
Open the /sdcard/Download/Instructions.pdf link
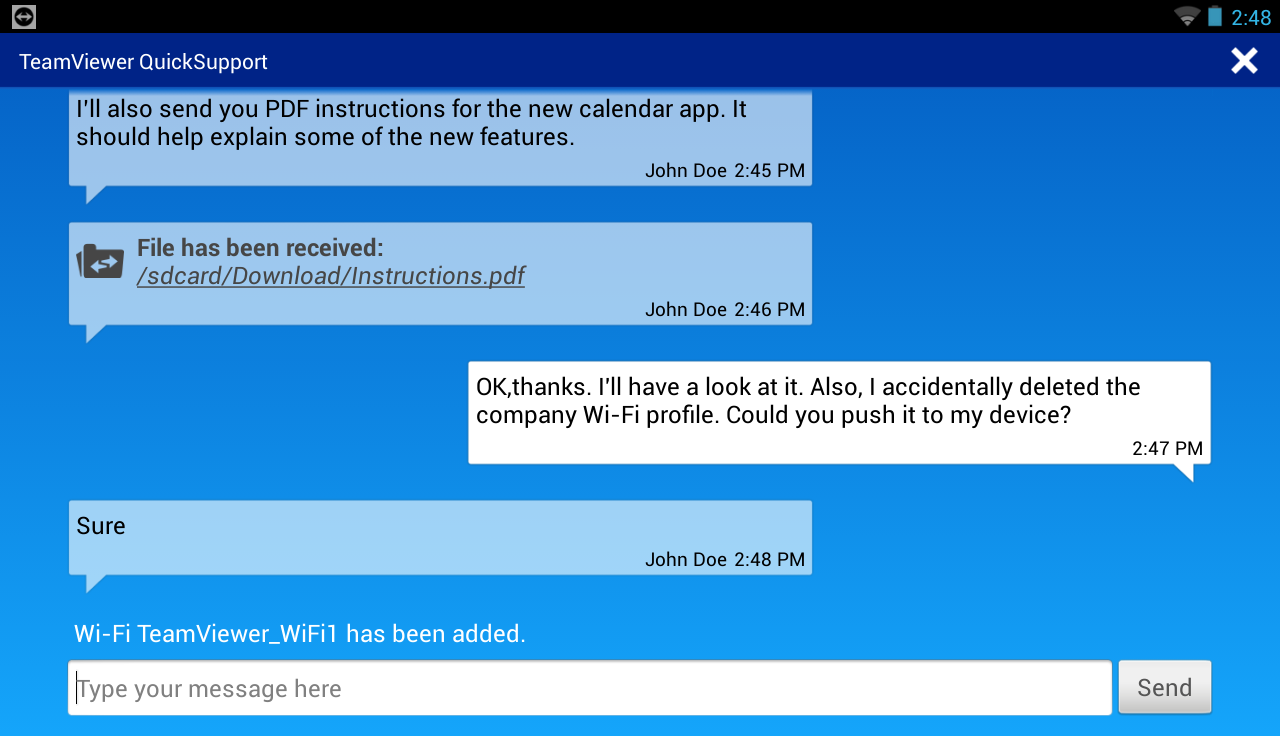[331, 276]
